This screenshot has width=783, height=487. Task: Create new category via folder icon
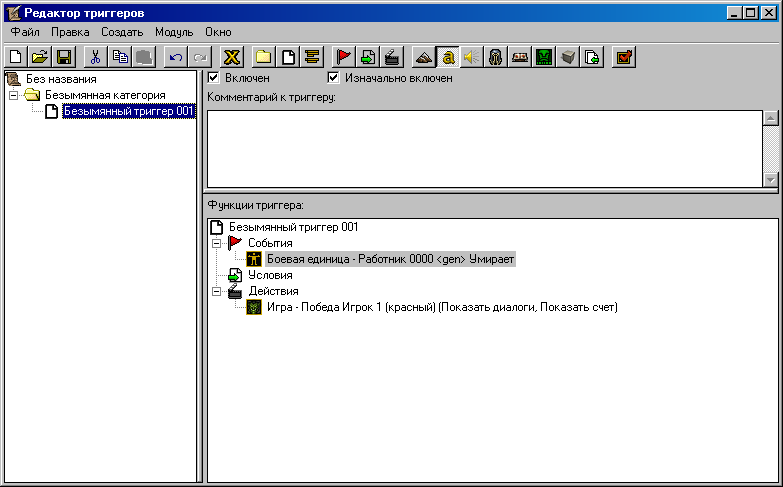(263, 57)
